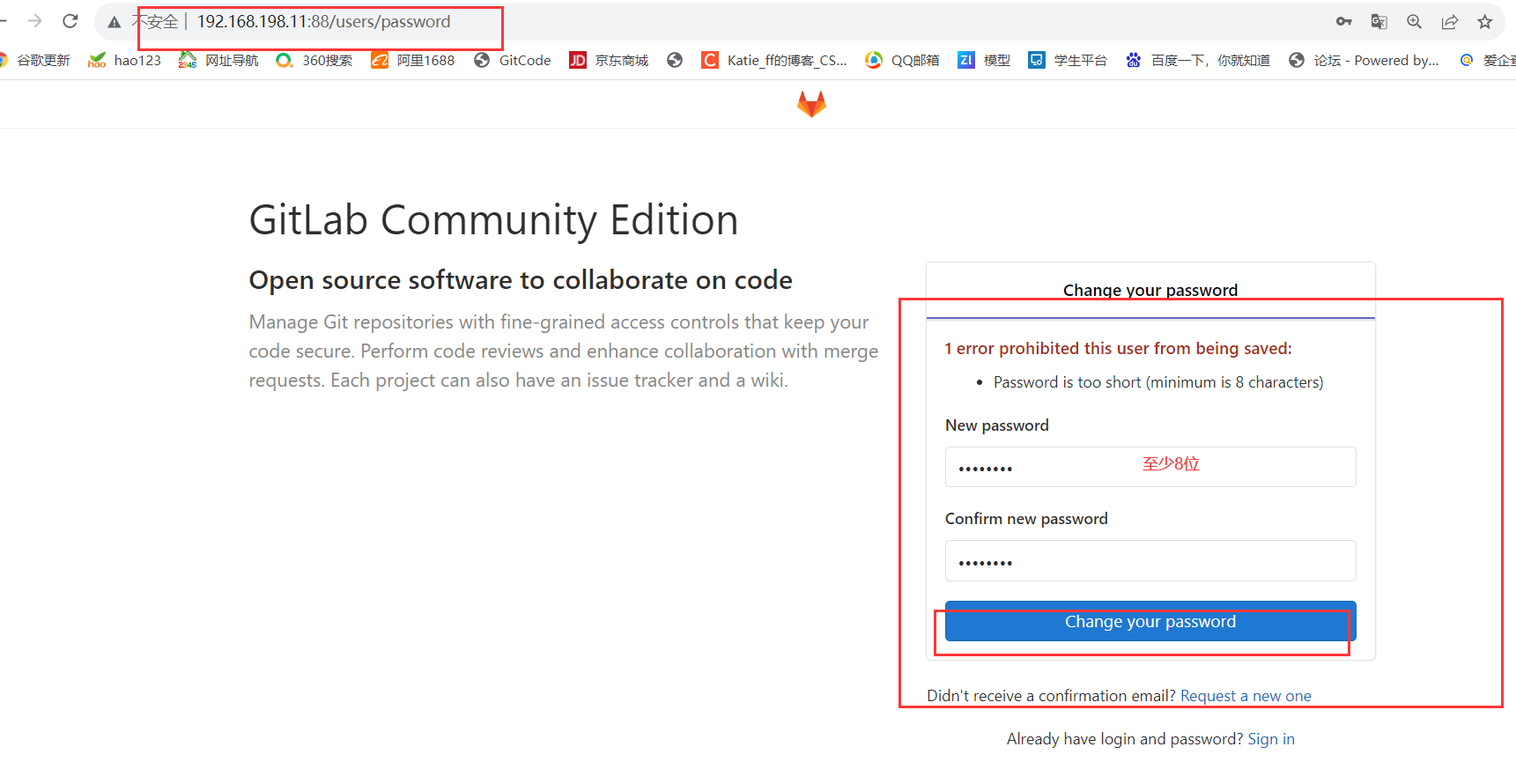Click the browser forward arrow
The width and height of the screenshot is (1516, 784).
34,21
